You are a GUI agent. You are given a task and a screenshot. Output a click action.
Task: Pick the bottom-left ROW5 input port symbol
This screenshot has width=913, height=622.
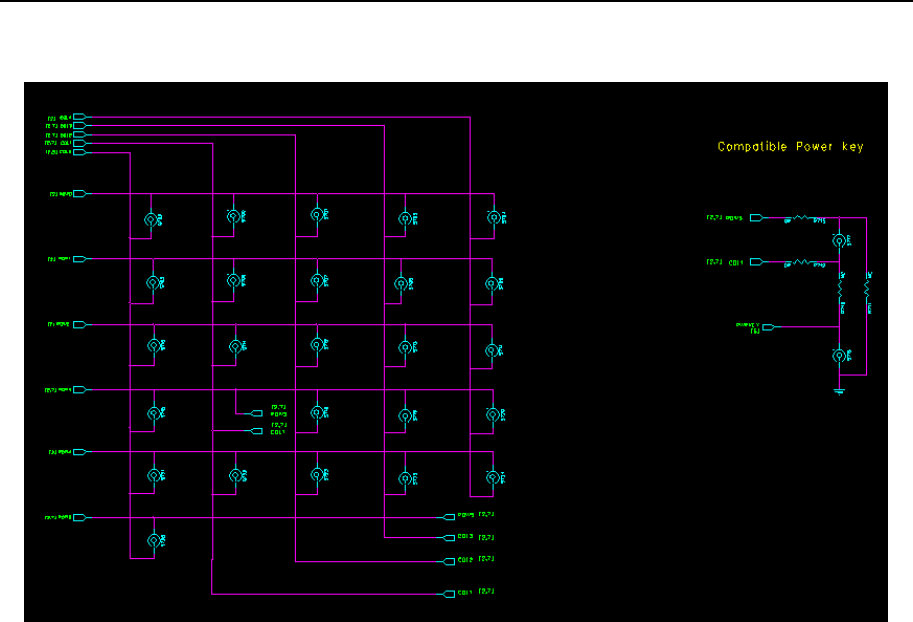pyautogui.click(x=79, y=518)
